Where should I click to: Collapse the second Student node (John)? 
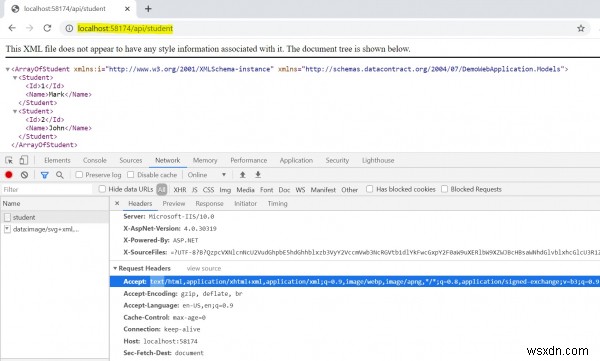[x=15, y=111]
